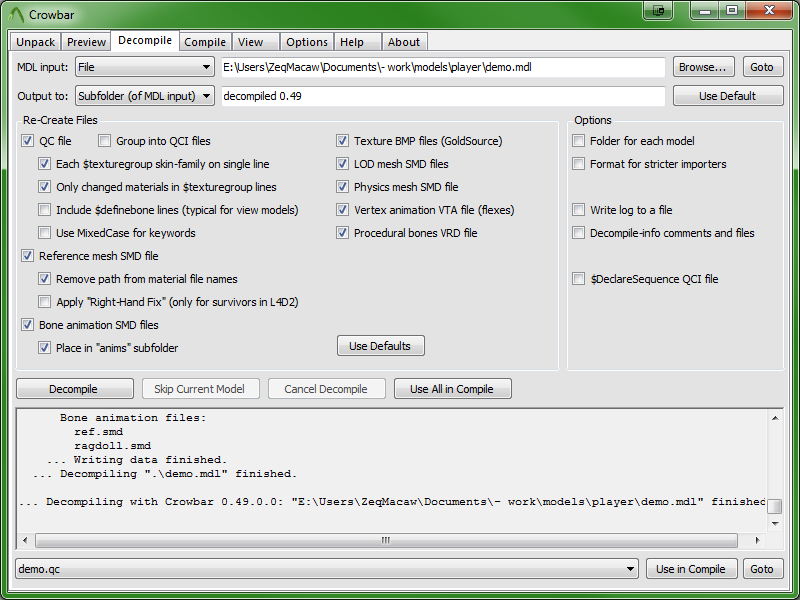Toggle Reference mesh SMD file checkbox
Viewport: 800px width, 600px height.
tap(28, 256)
